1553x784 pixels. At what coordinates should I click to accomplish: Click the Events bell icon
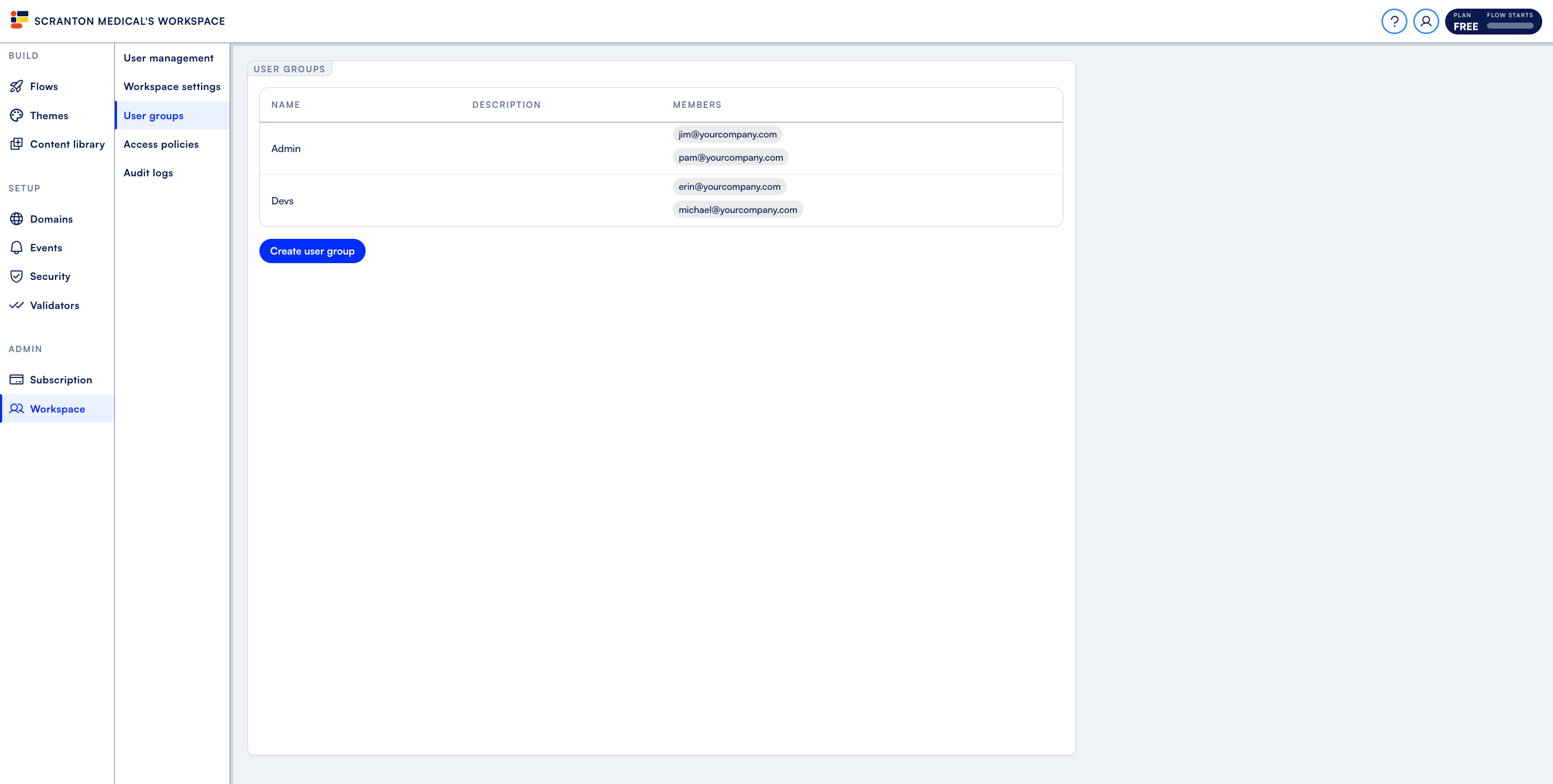[16, 247]
